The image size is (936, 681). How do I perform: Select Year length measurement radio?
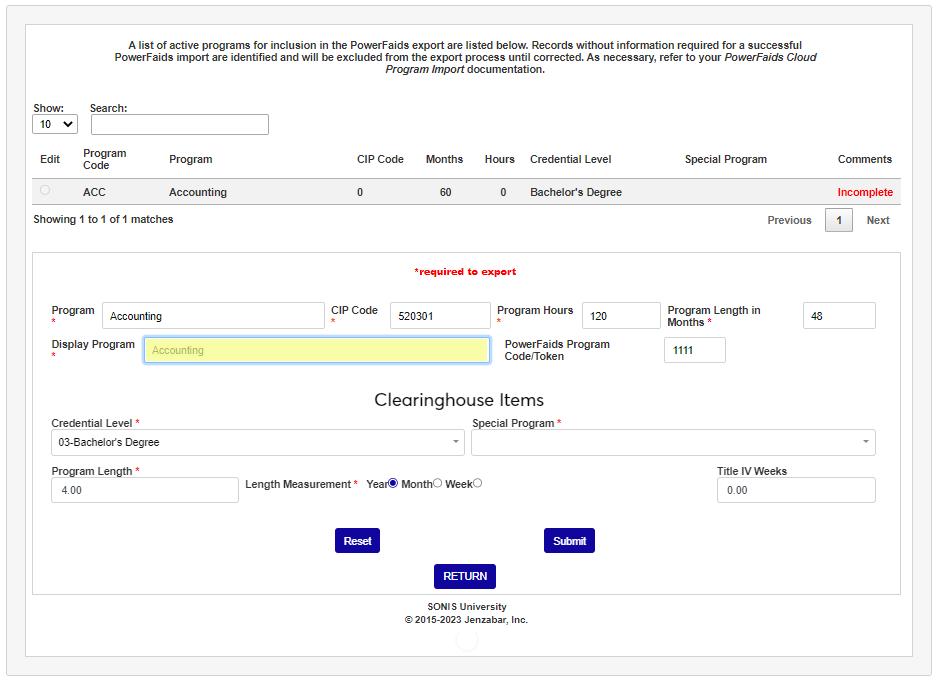[393, 483]
